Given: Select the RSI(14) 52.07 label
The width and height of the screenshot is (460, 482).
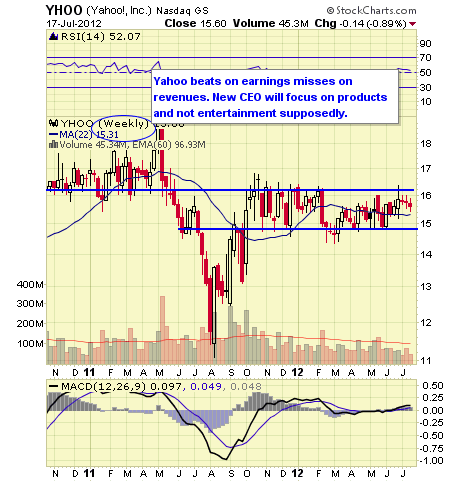Looking at the screenshot, I should coord(101,36).
